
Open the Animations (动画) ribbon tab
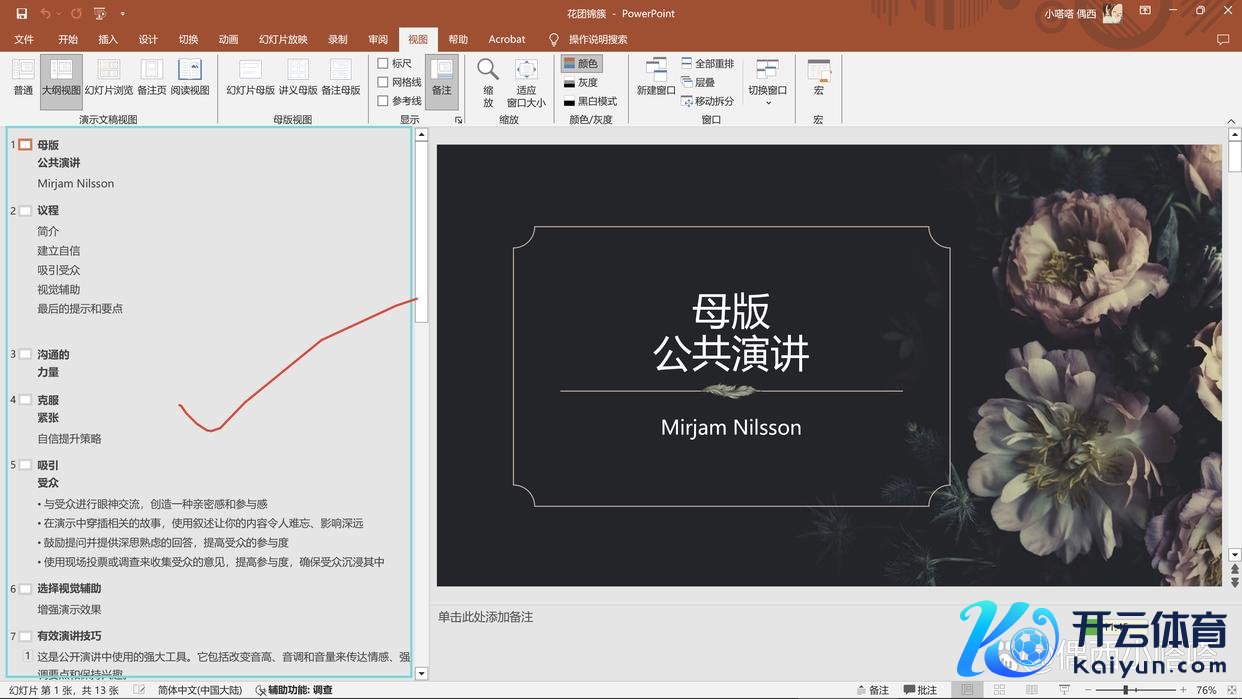[228, 39]
